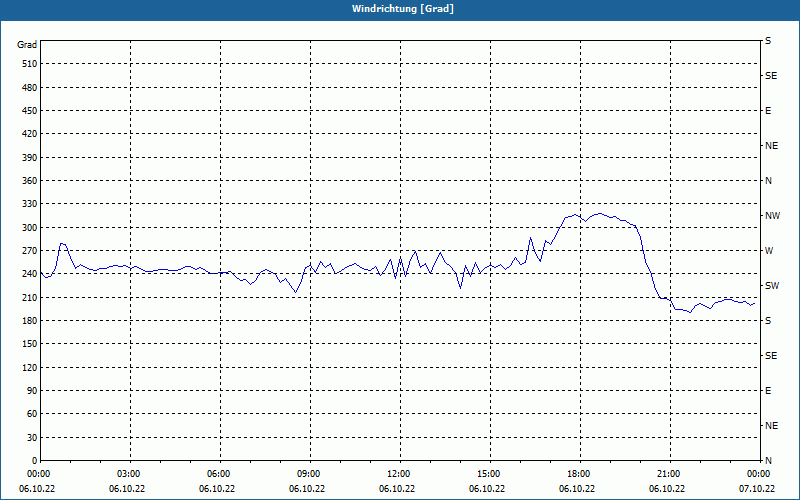Click the 09:00 time axis label
The image size is (800, 500).
click(310, 474)
